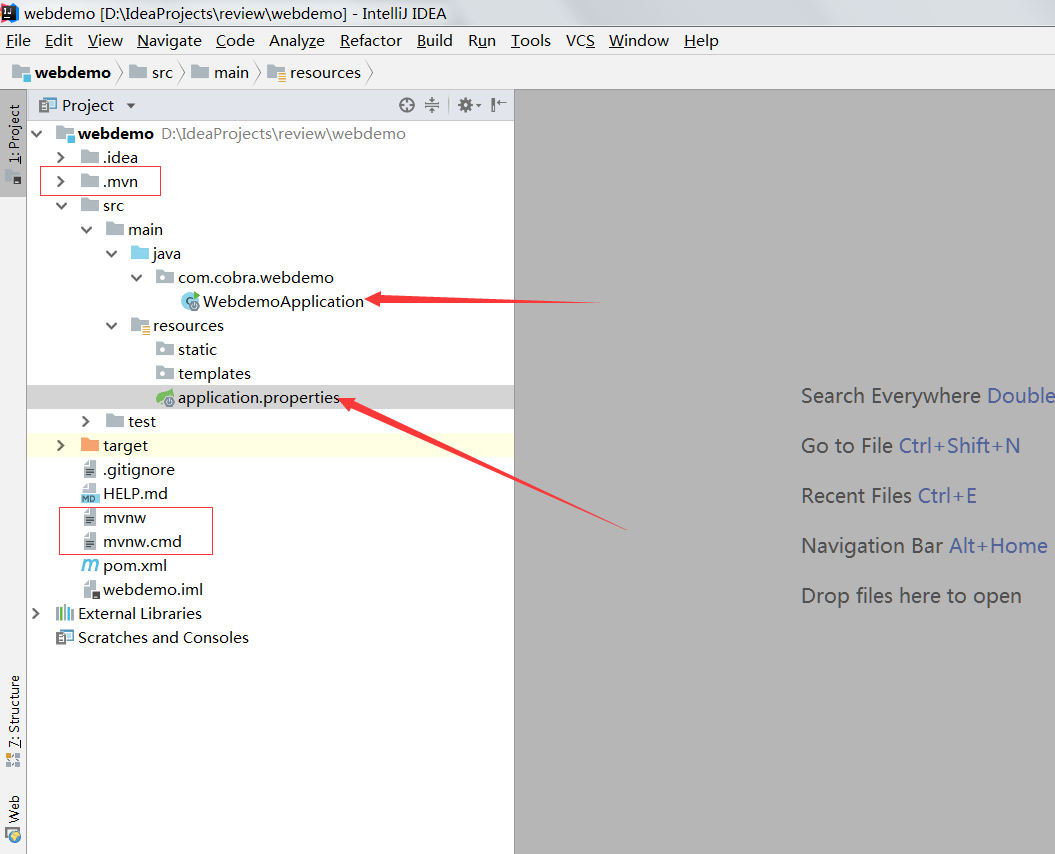
Task: Open the Structure tool window sidebar tab
Action: coord(13,721)
